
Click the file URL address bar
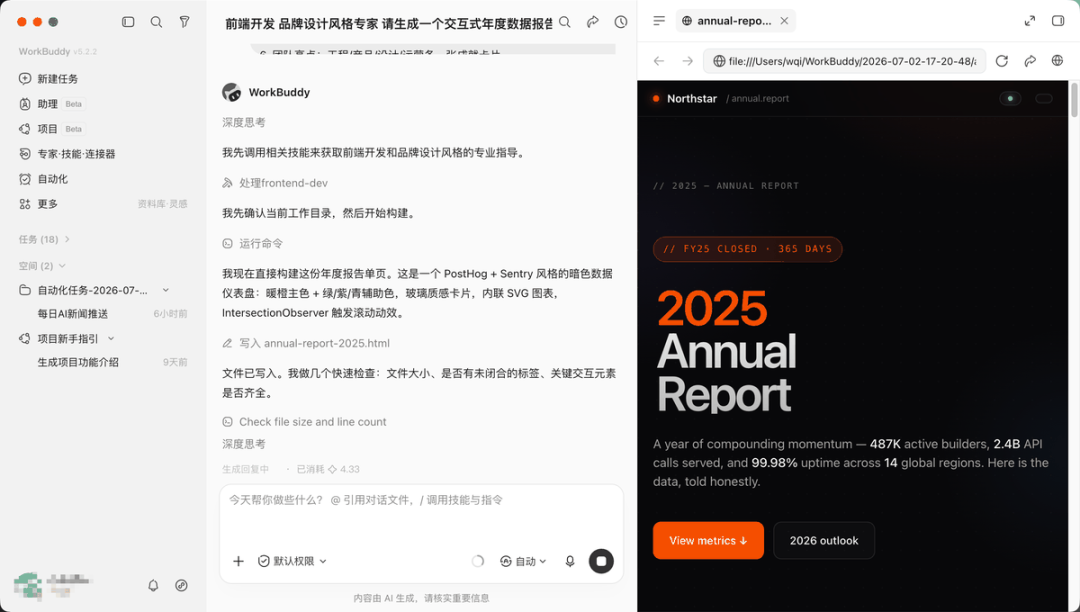pos(844,61)
